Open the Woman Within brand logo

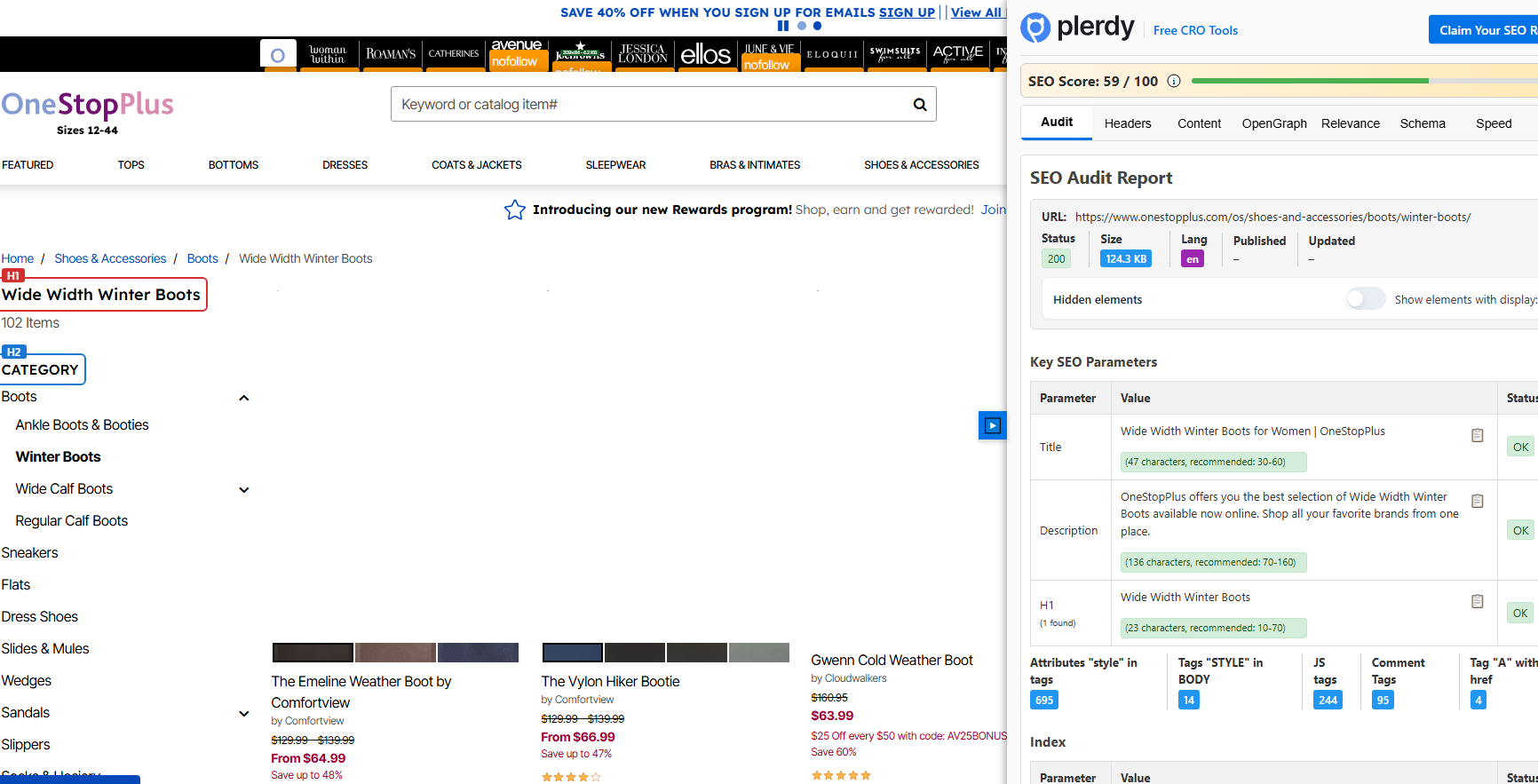click(x=328, y=54)
